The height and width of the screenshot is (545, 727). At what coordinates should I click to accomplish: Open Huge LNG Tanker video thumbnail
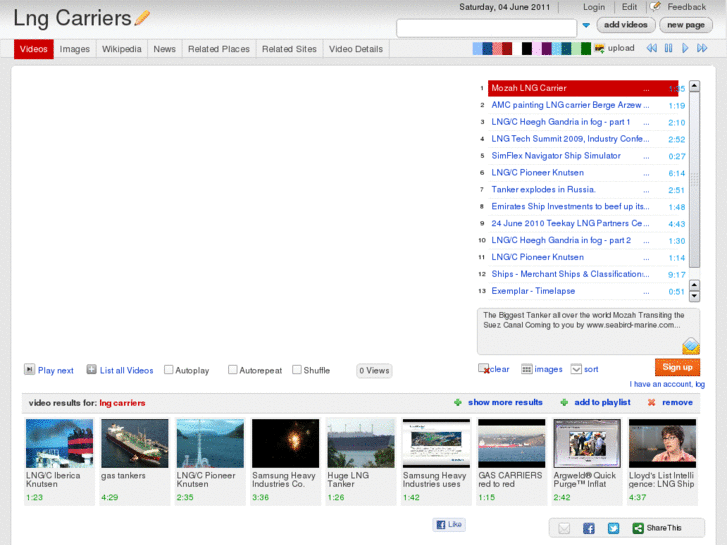[x=361, y=443]
